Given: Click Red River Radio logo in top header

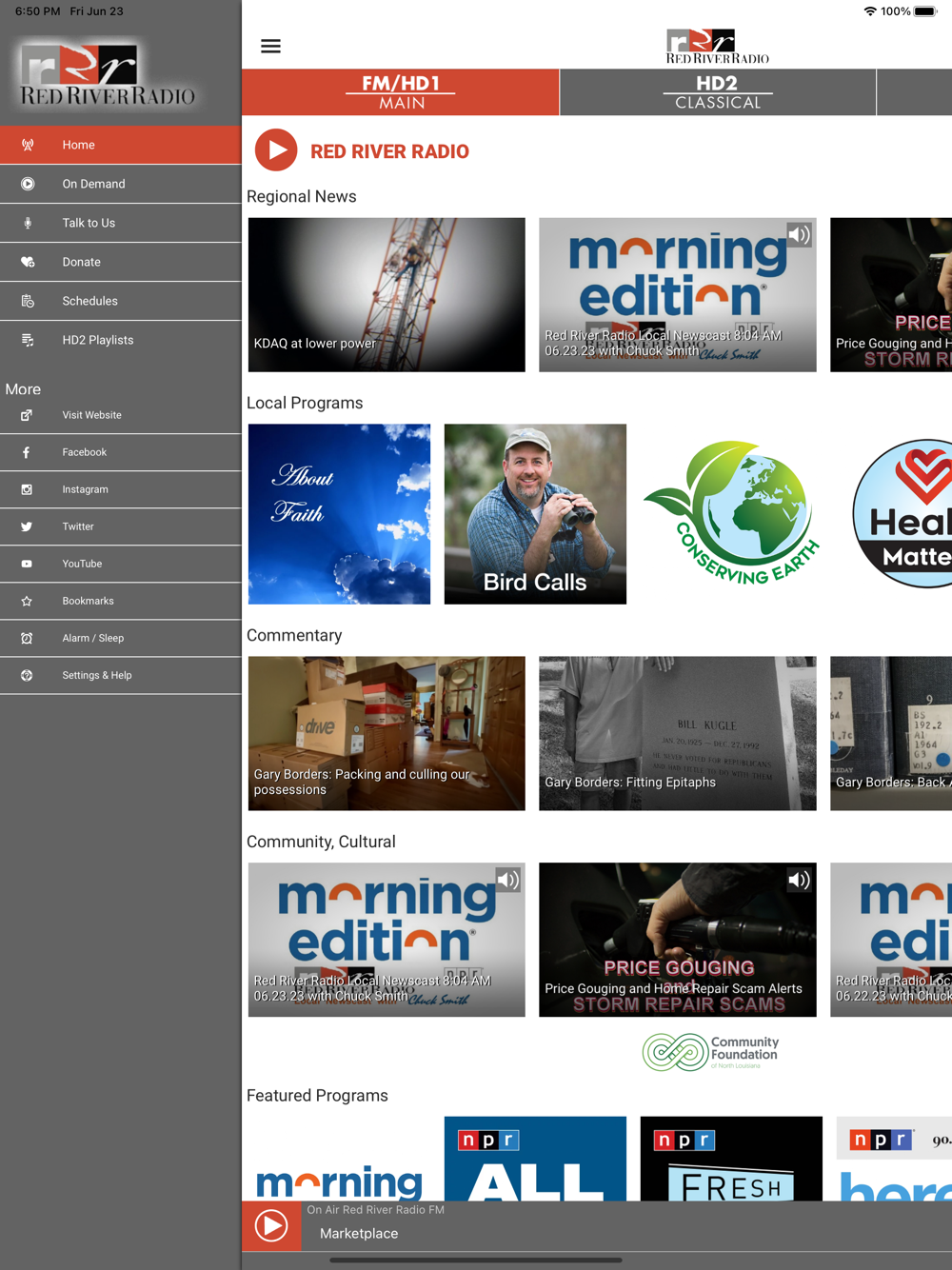Looking at the screenshot, I should pyautogui.click(x=718, y=46).
